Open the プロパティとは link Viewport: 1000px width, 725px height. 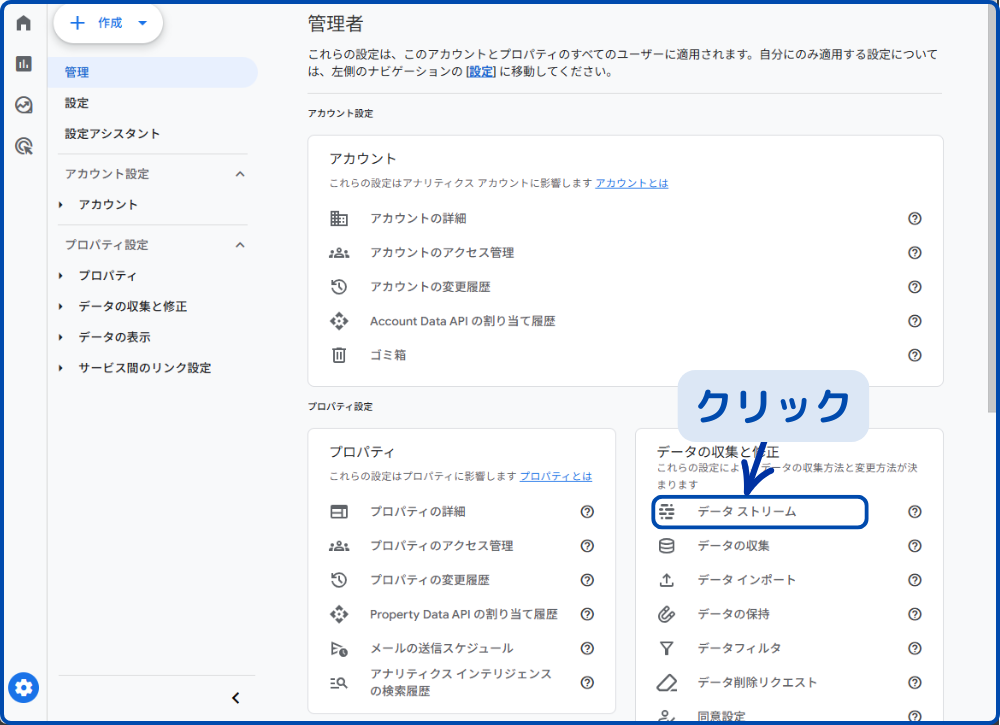(555, 477)
